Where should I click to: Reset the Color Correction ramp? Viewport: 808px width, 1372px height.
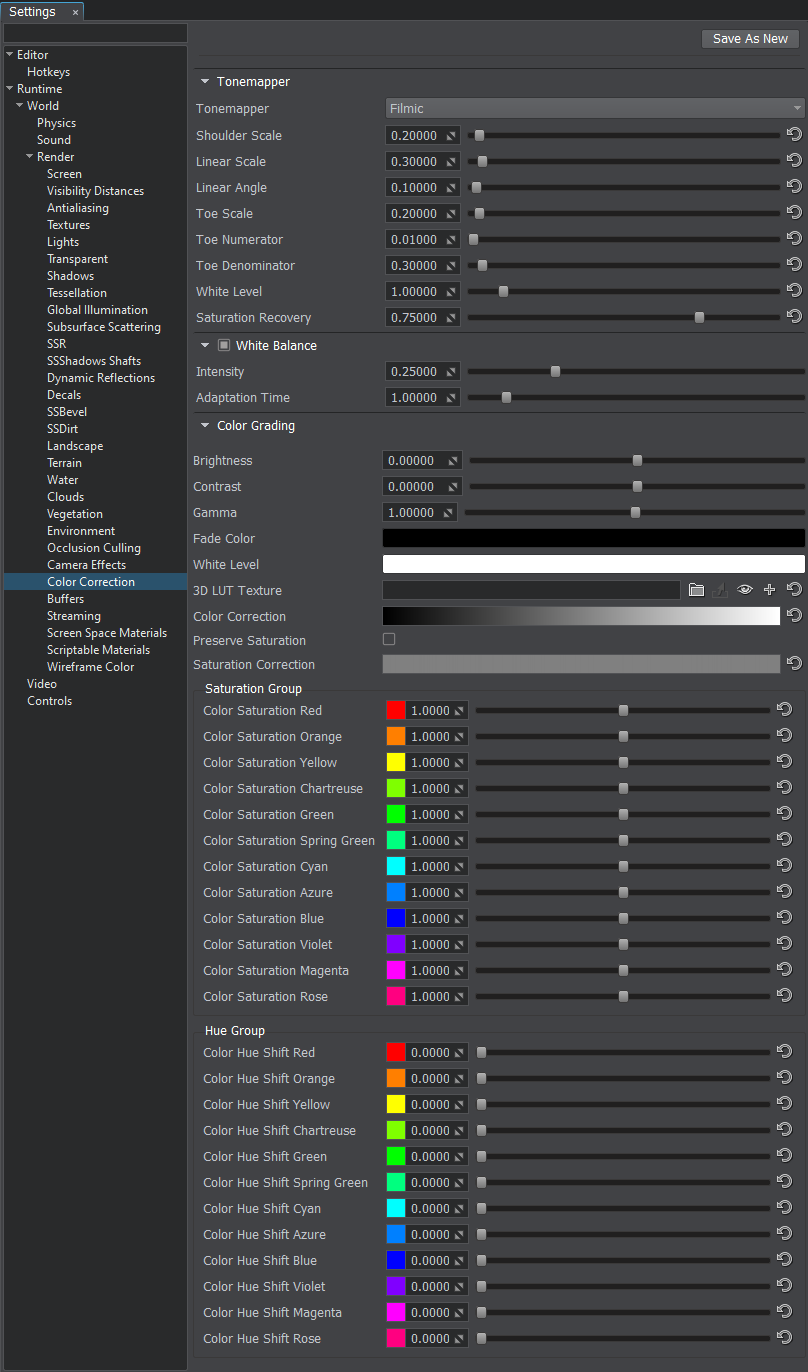(x=794, y=616)
